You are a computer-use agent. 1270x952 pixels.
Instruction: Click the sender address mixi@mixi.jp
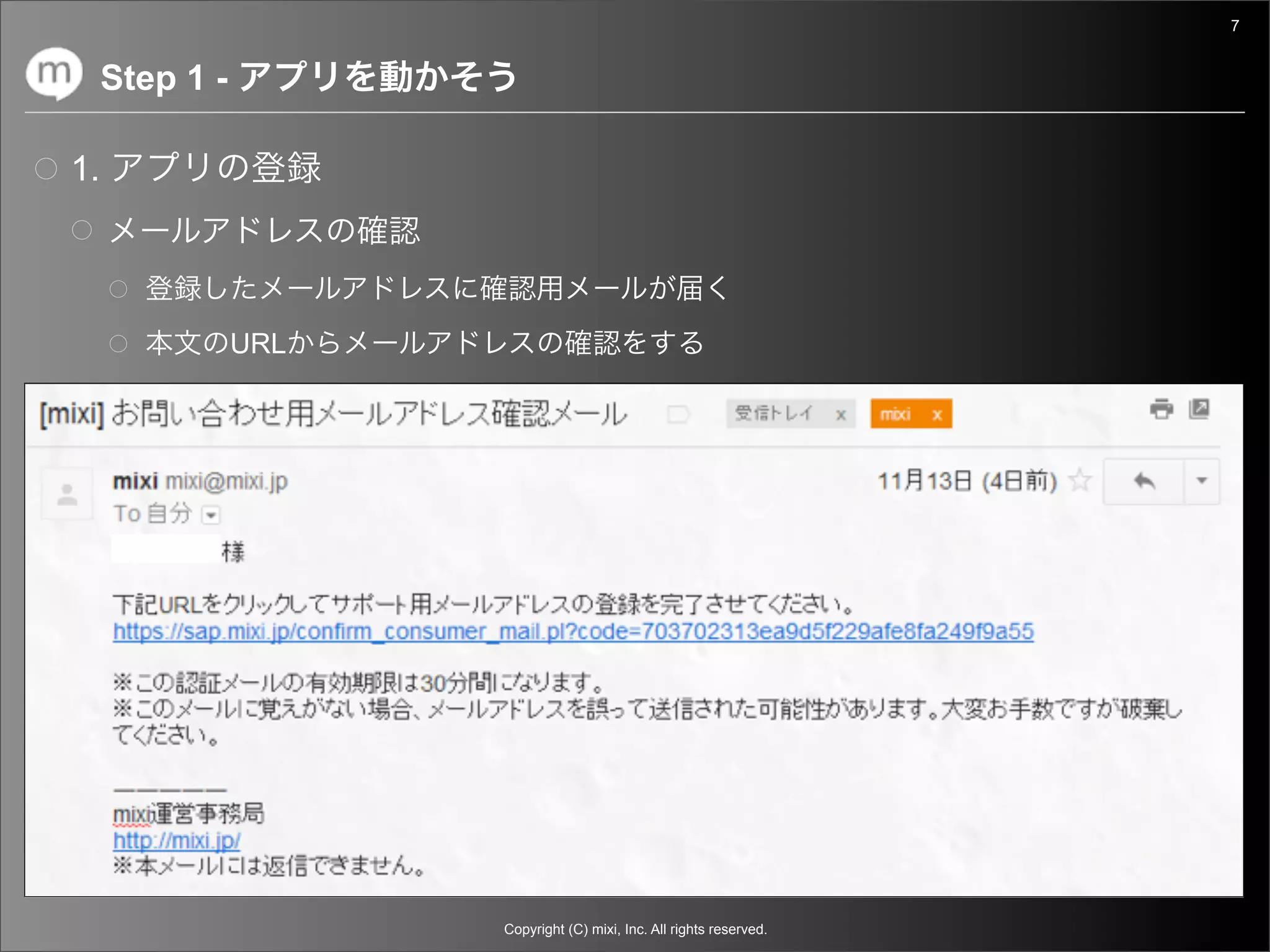click(x=226, y=482)
